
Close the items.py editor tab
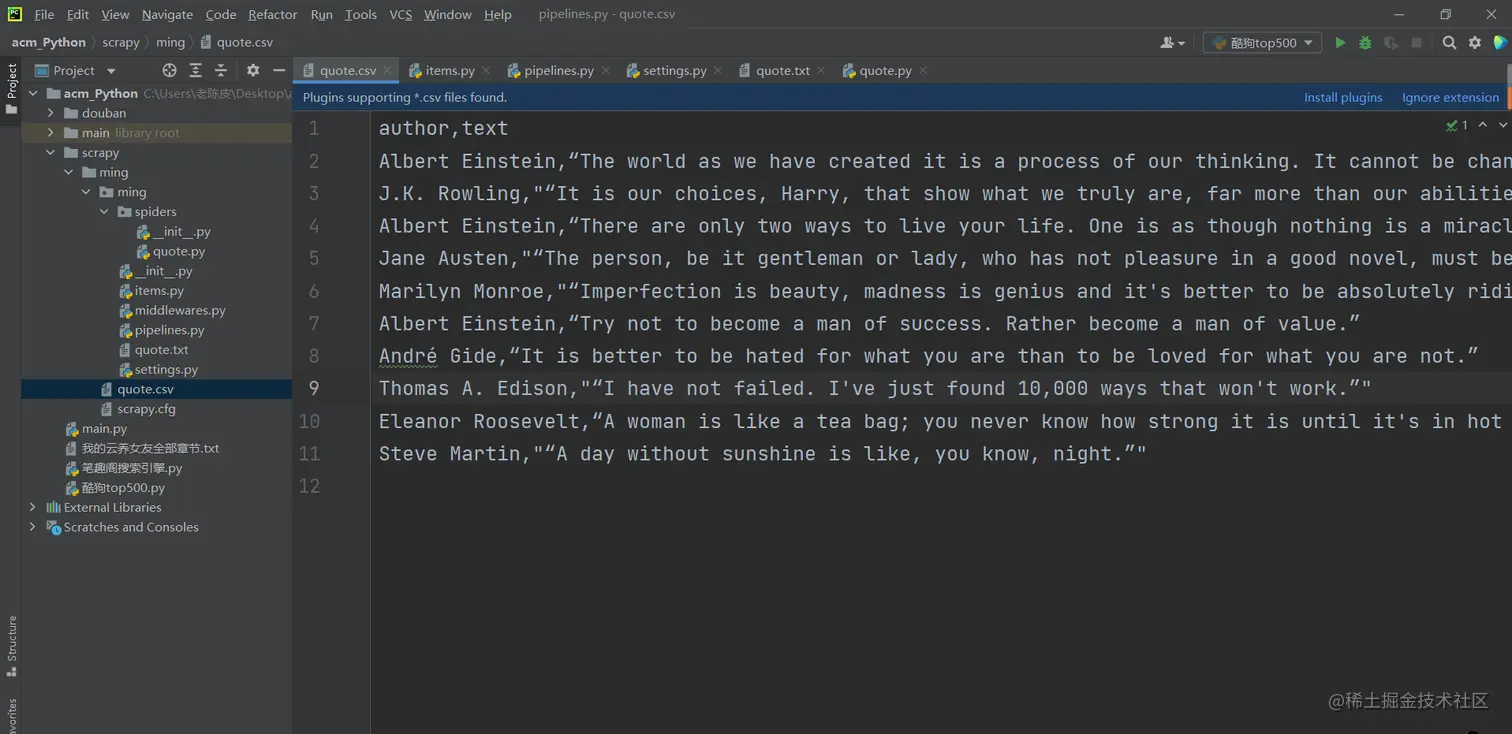[x=486, y=70]
